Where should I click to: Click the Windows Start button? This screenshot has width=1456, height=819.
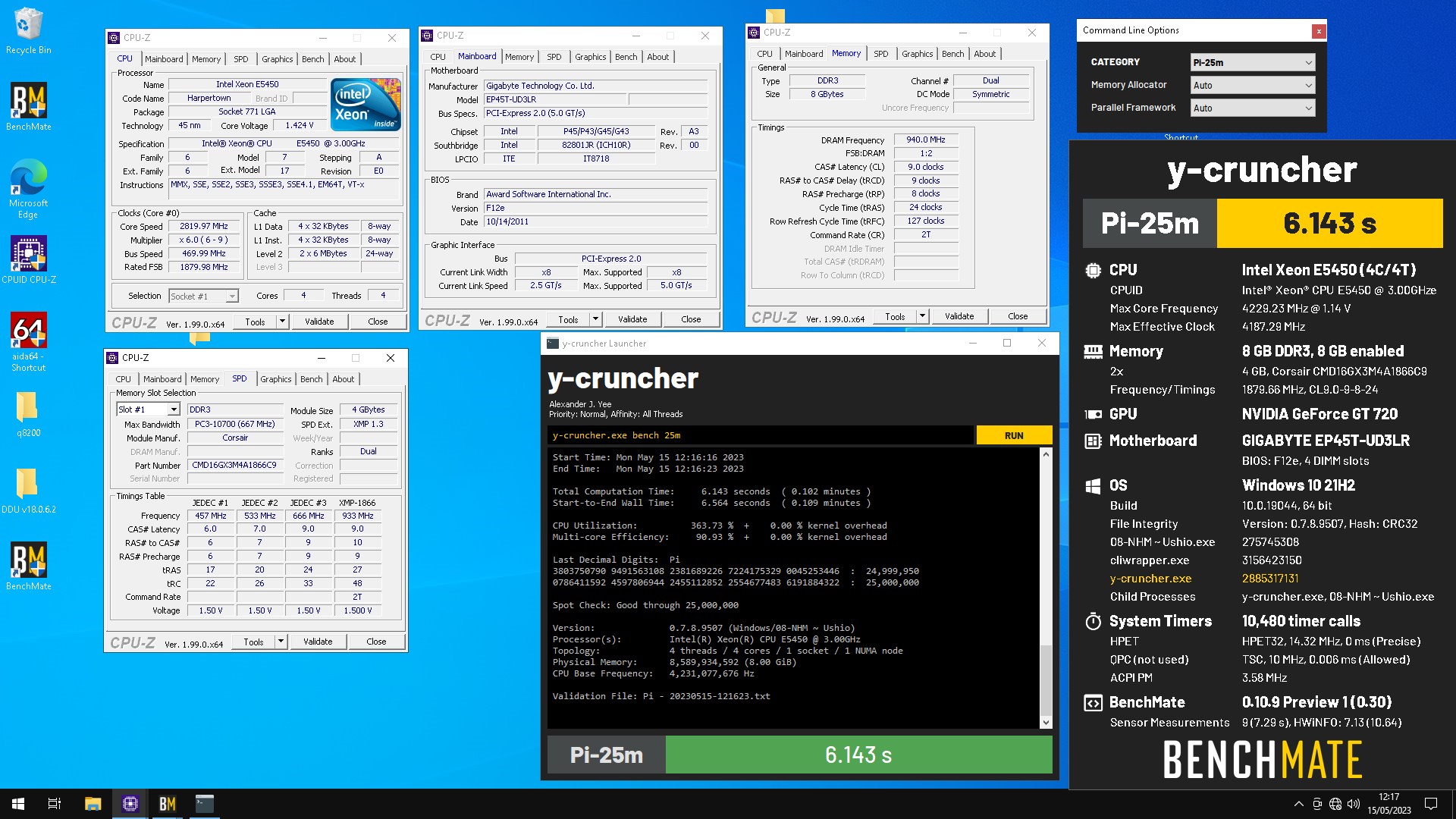[x=18, y=804]
